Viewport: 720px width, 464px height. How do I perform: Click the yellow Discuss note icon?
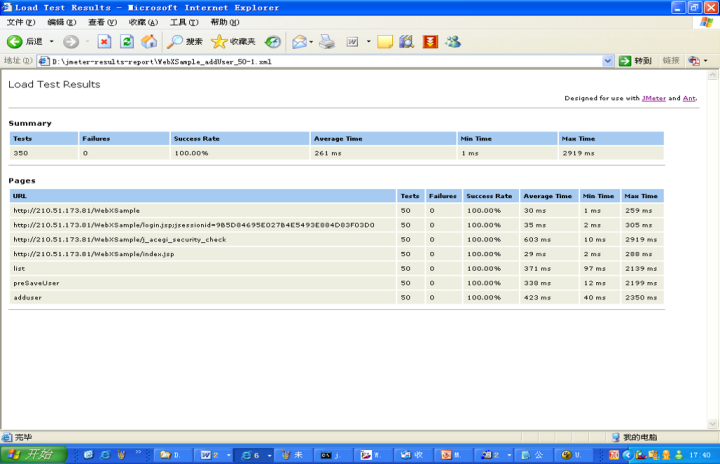[385, 42]
